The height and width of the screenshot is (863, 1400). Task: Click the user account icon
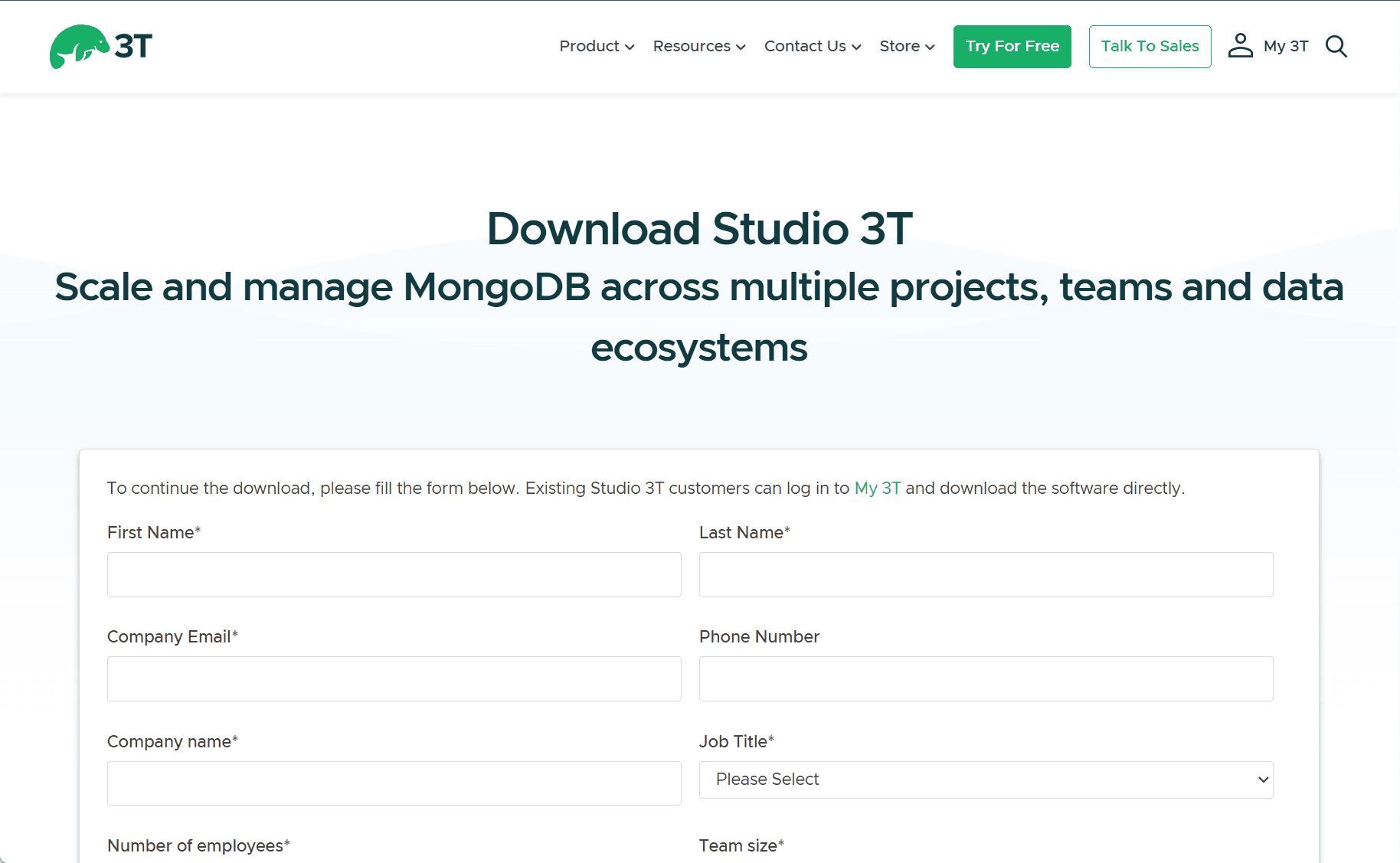(x=1240, y=46)
